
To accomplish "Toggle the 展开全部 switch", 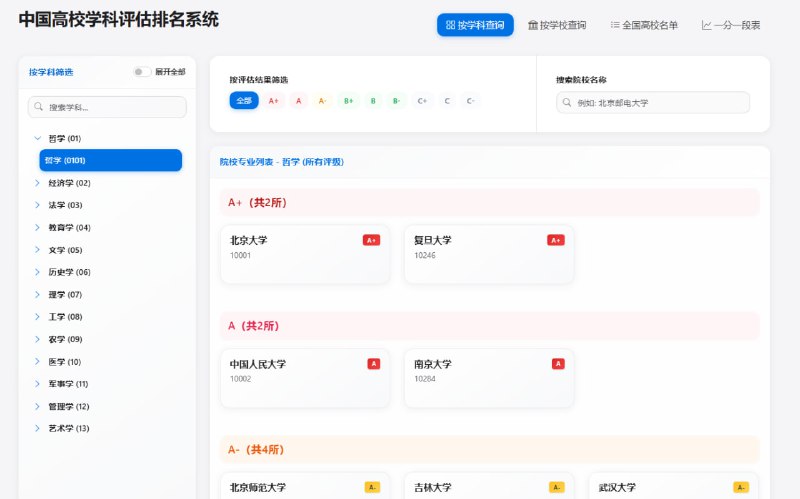I will [143, 72].
